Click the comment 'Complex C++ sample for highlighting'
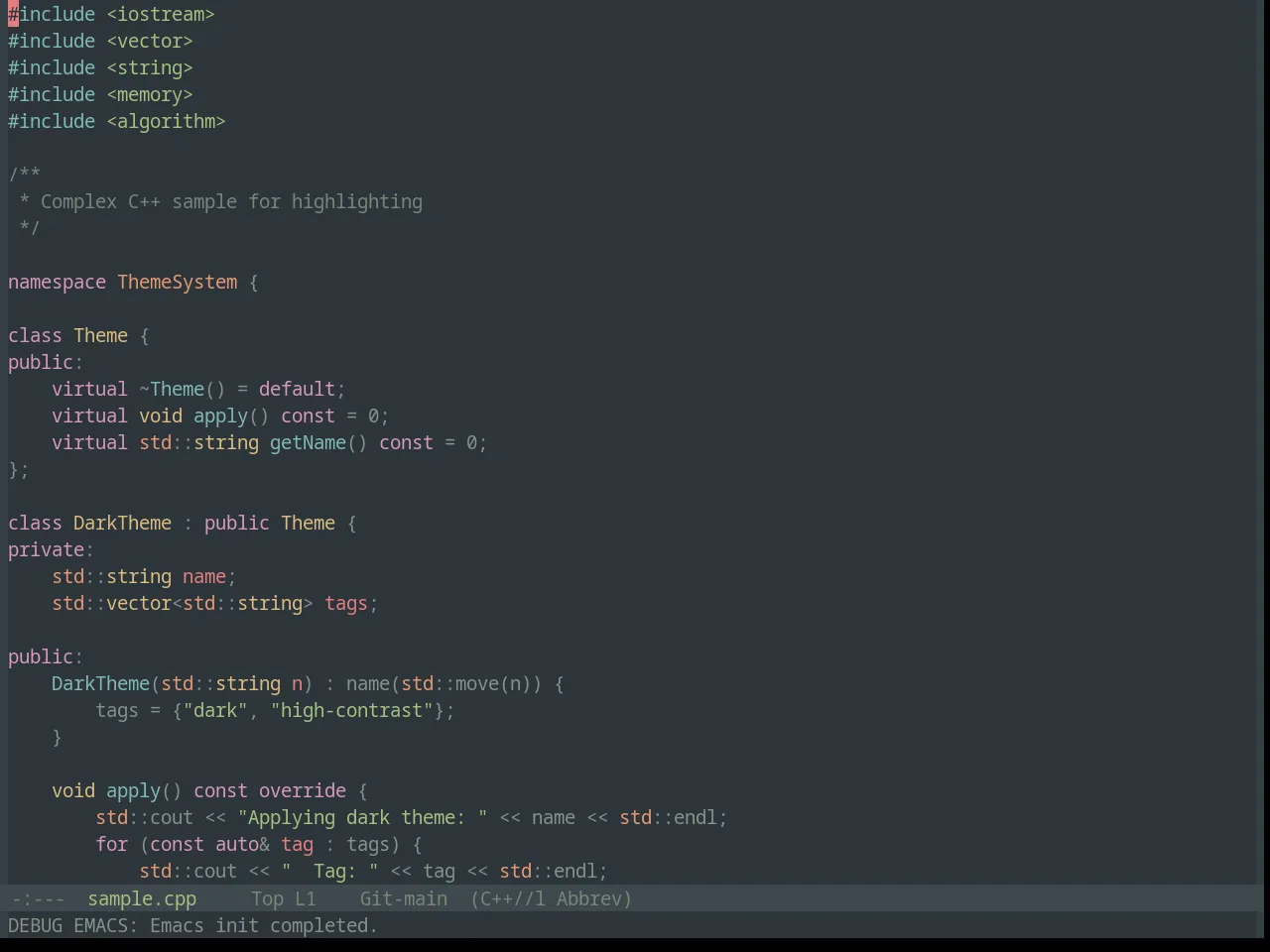 231,202
